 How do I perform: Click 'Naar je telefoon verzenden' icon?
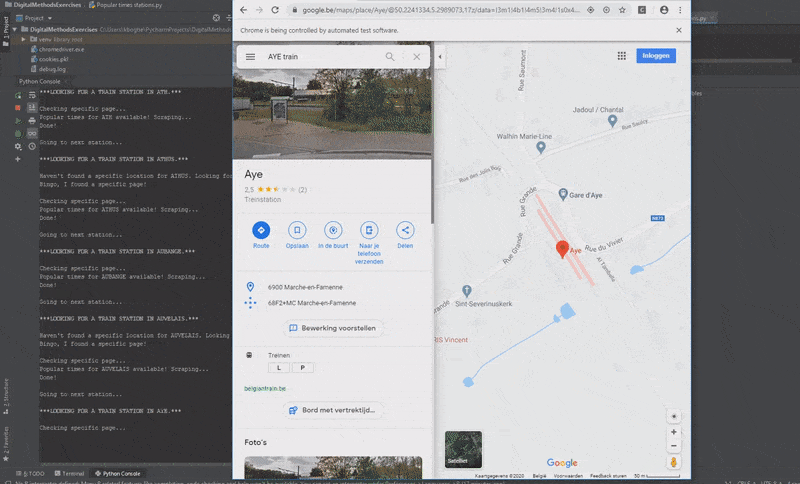pos(369,230)
